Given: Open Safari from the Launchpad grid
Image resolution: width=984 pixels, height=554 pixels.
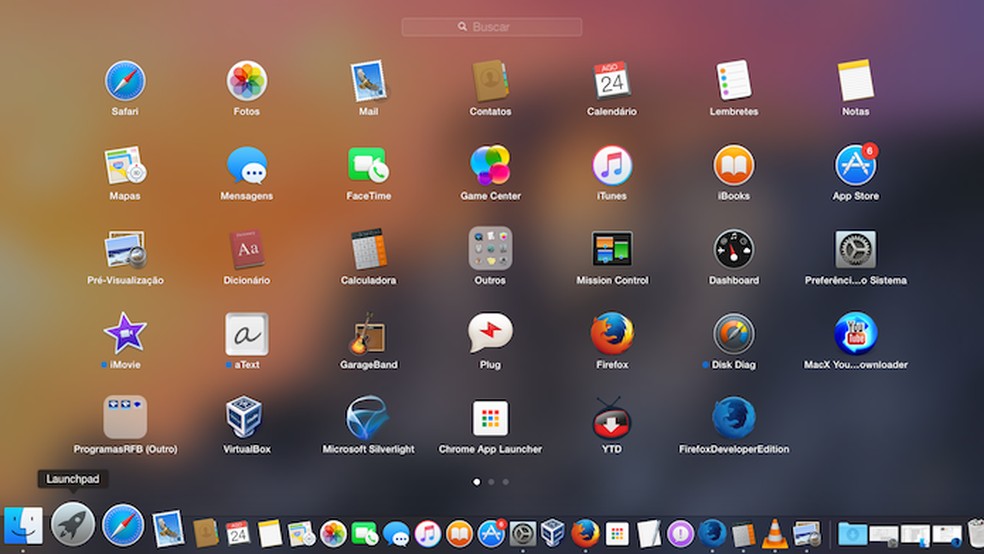Looking at the screenshot, I should point(125,81).
